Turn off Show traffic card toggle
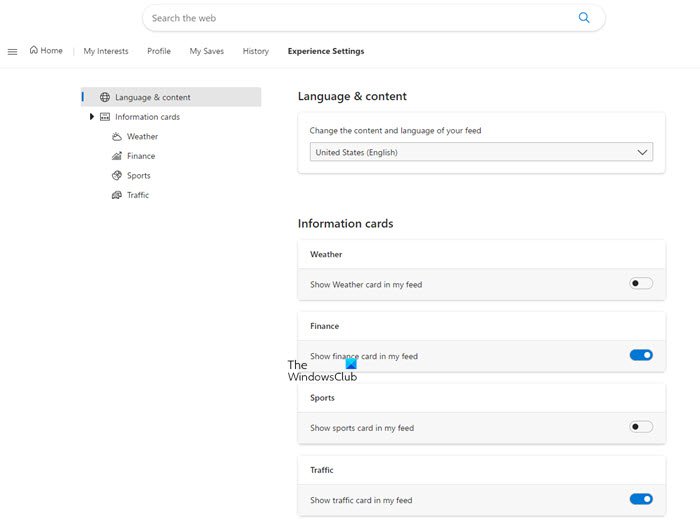 [641, 499]
